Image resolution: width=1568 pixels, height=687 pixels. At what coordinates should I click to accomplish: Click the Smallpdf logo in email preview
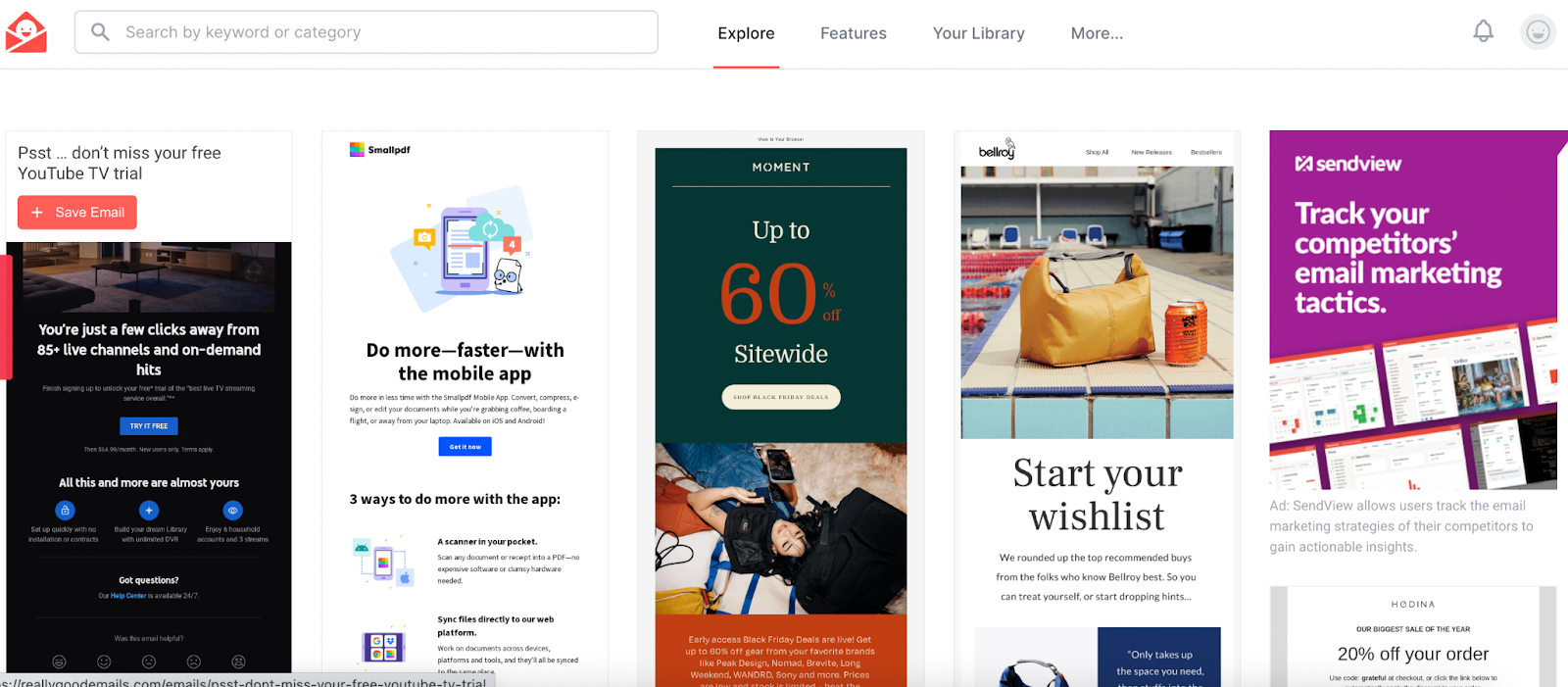[380, 150]
